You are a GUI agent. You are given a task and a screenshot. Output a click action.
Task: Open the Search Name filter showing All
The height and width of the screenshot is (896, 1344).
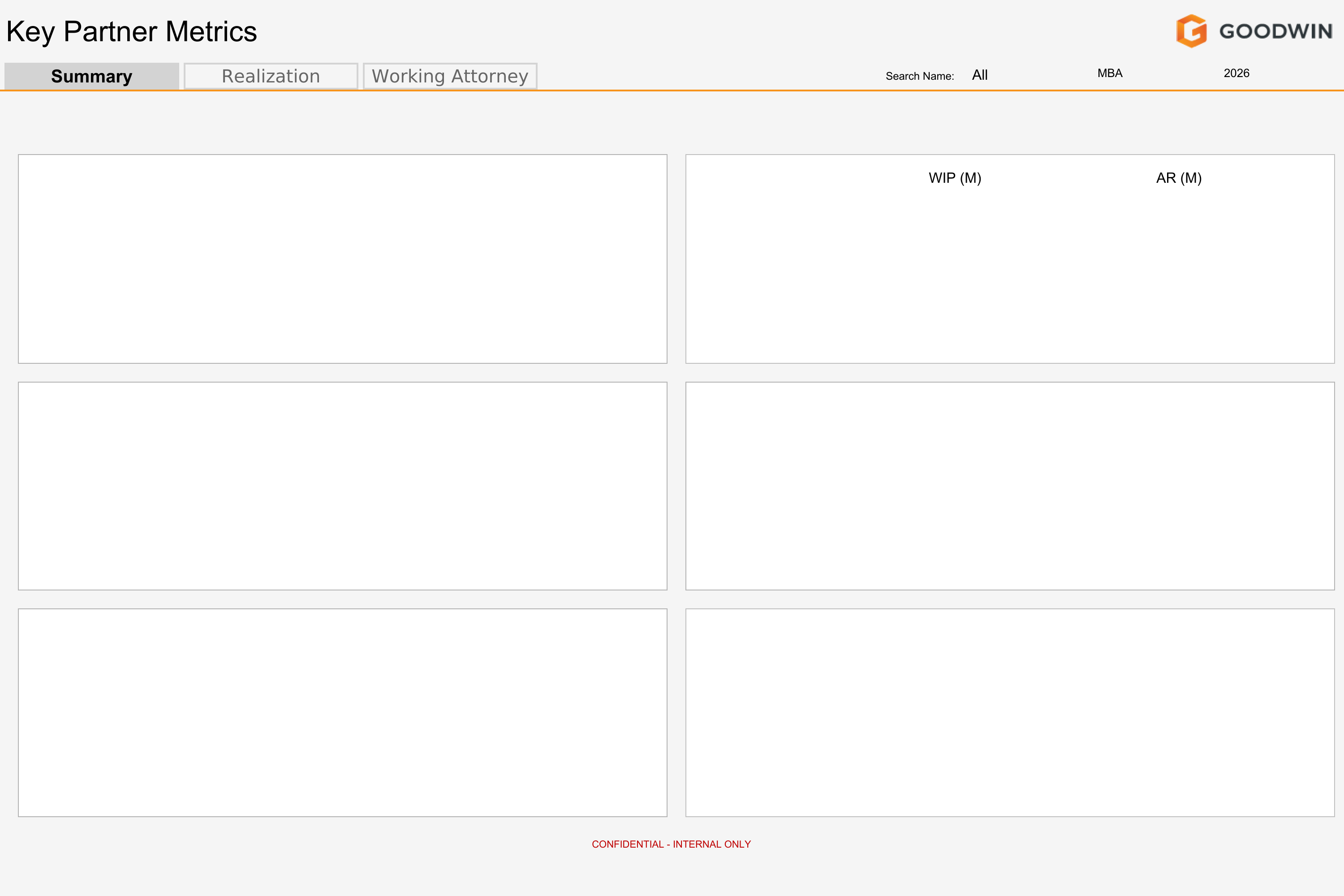click(979, 75)
